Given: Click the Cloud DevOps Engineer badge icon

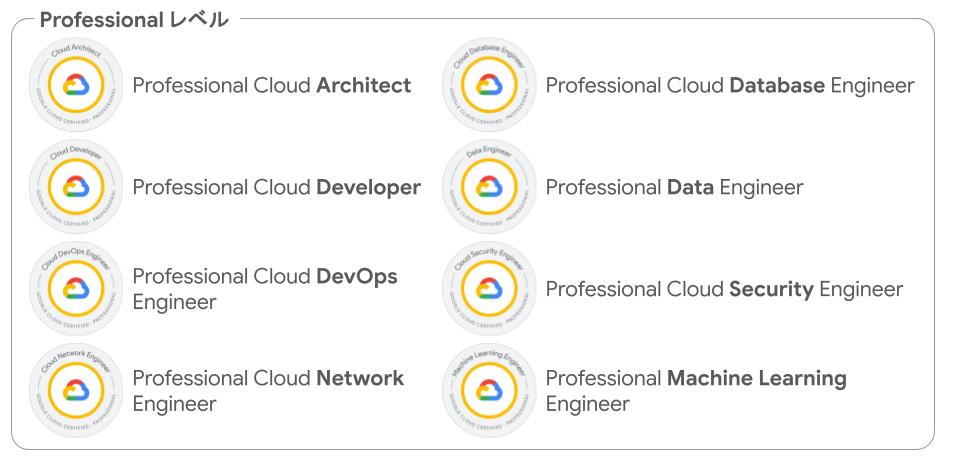Looking at the screenshot, I should click(x=76, y=288).
